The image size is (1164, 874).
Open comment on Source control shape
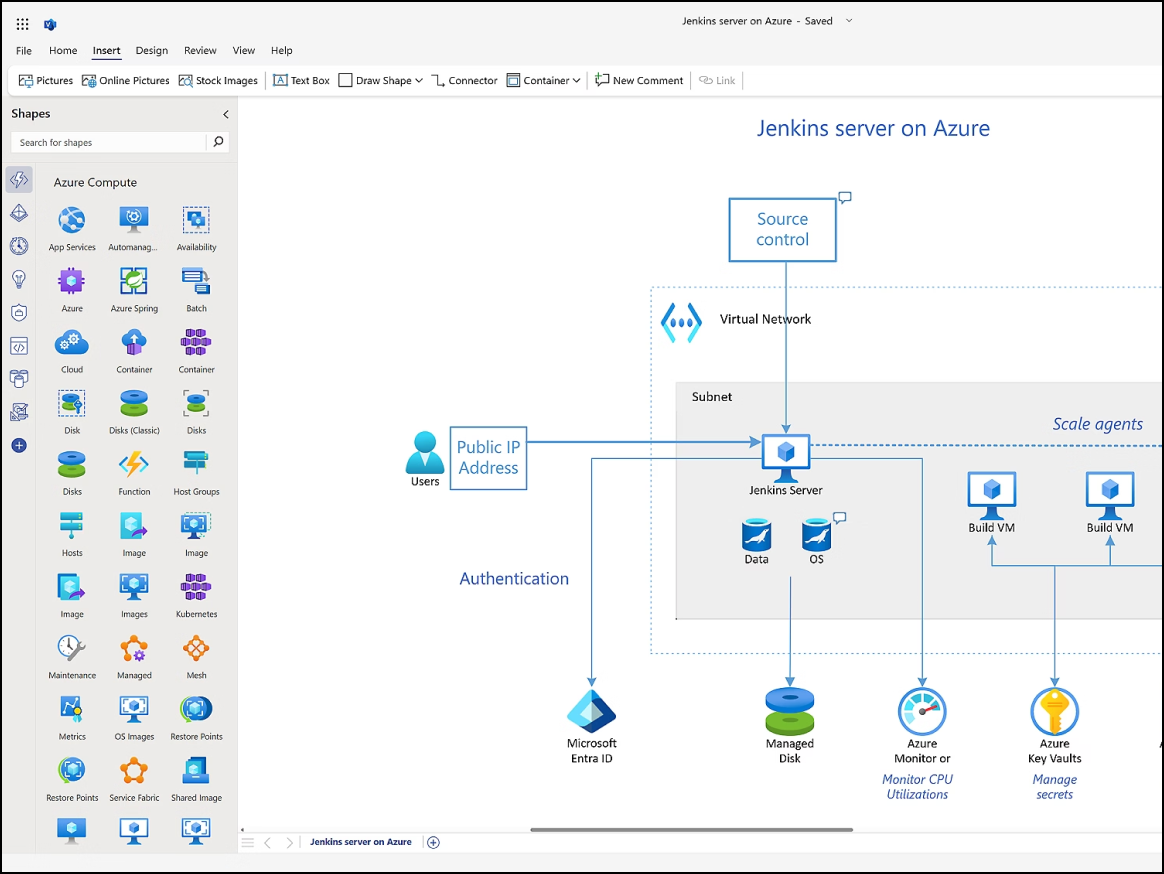click(845, 198)
